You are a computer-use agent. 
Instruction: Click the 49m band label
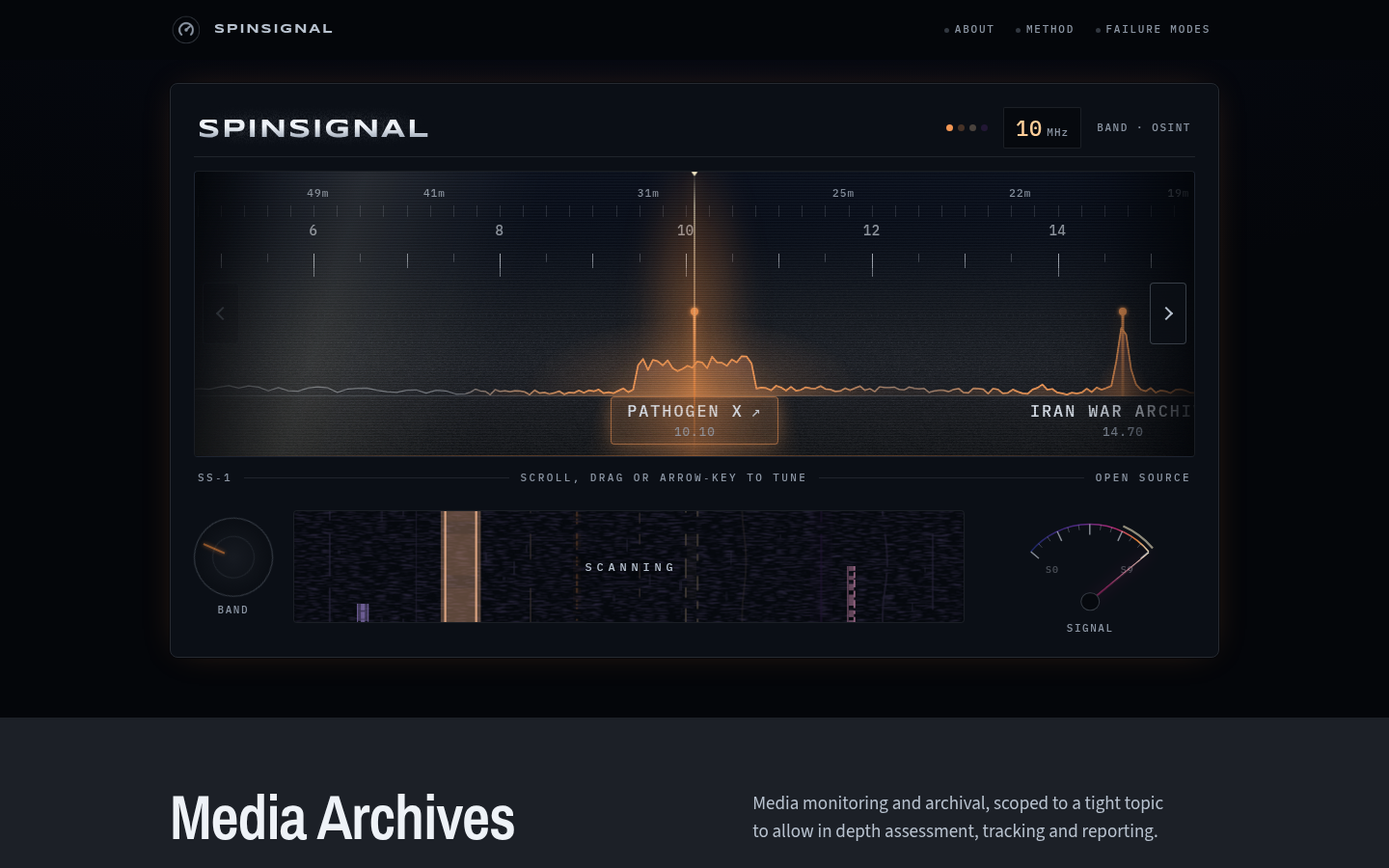point(317,193)
